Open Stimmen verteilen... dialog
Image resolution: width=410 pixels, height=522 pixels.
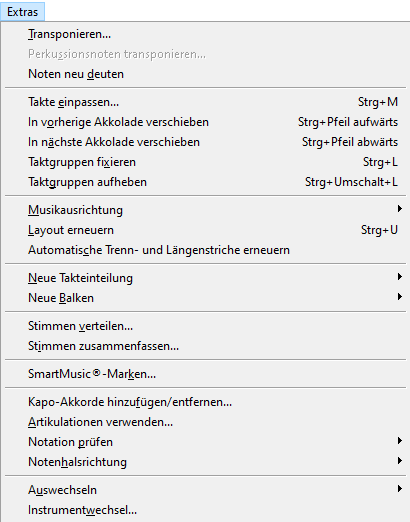click(x=205, y=326)
